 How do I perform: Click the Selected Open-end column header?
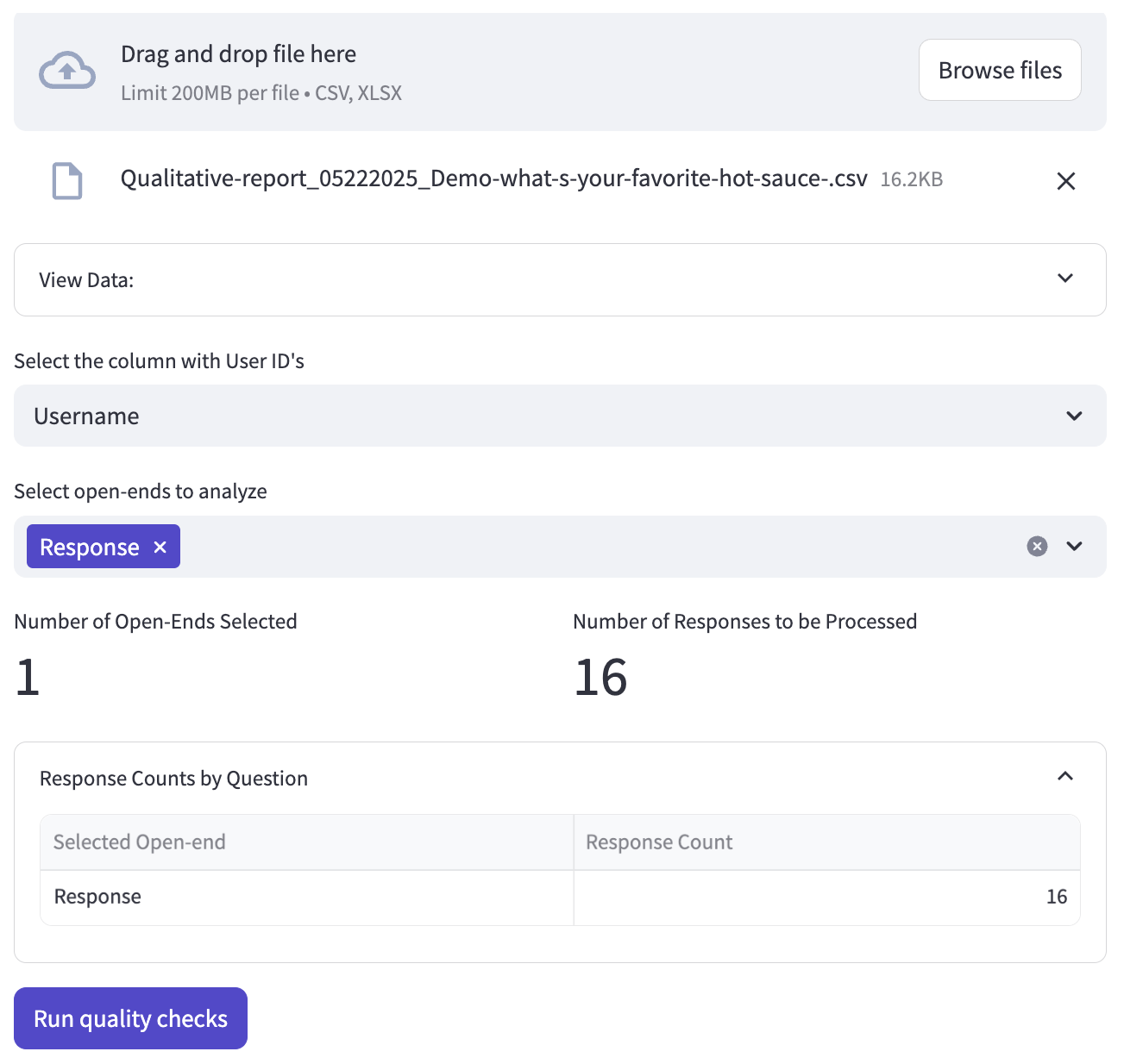[306, 842]
